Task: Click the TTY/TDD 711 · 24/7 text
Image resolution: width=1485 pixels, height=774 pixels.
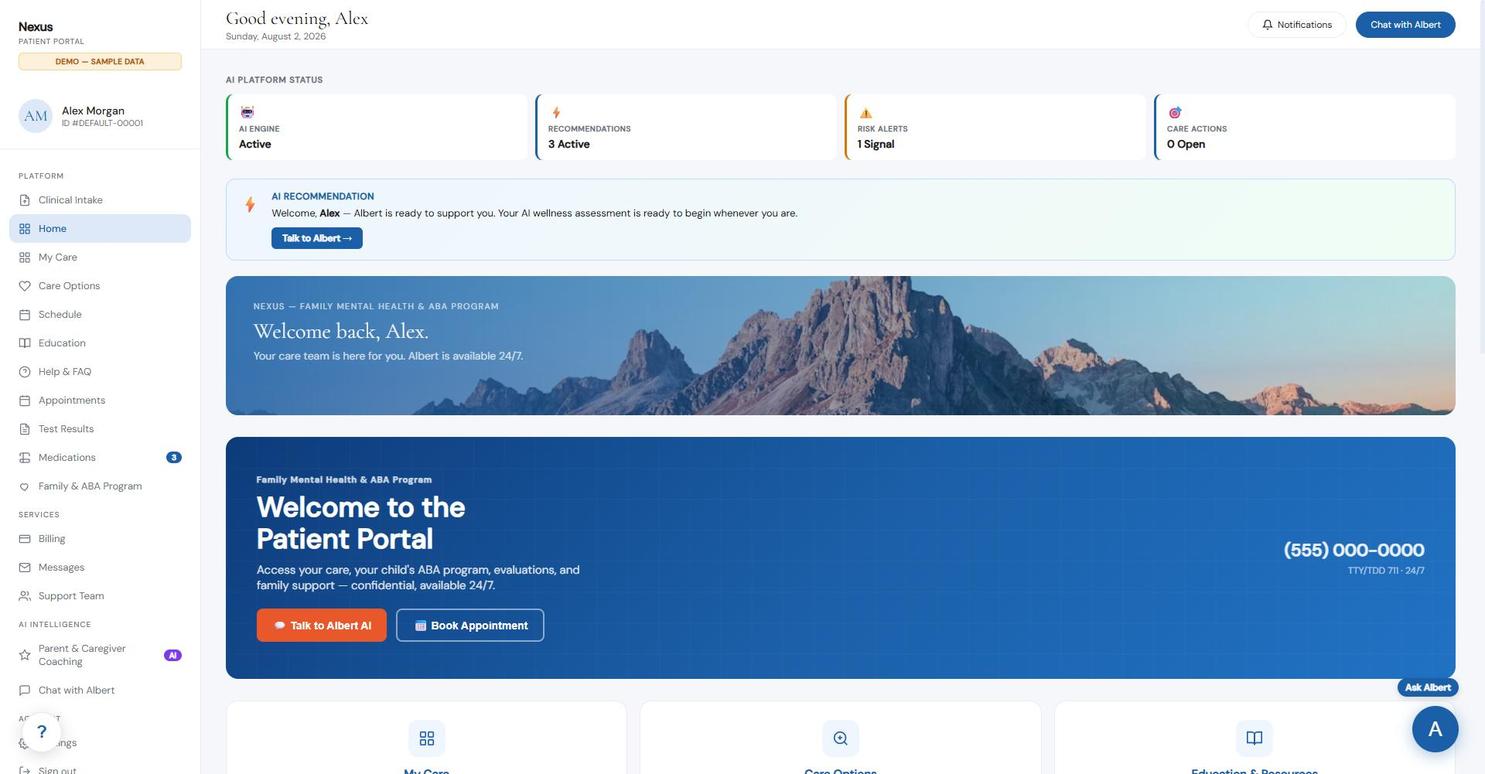Action: (1386, 571)
